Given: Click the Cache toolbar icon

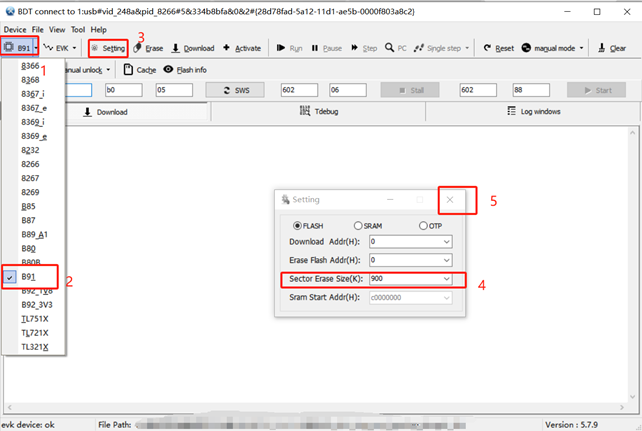Looking at the screenshot, I should (129, 70).
